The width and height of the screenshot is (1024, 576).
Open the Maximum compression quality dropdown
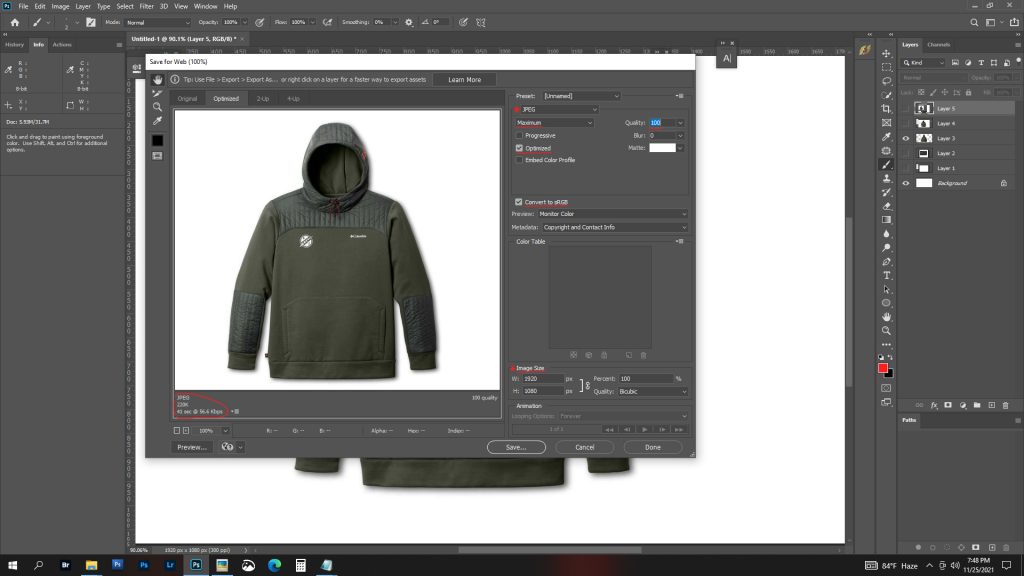point(554,123)
